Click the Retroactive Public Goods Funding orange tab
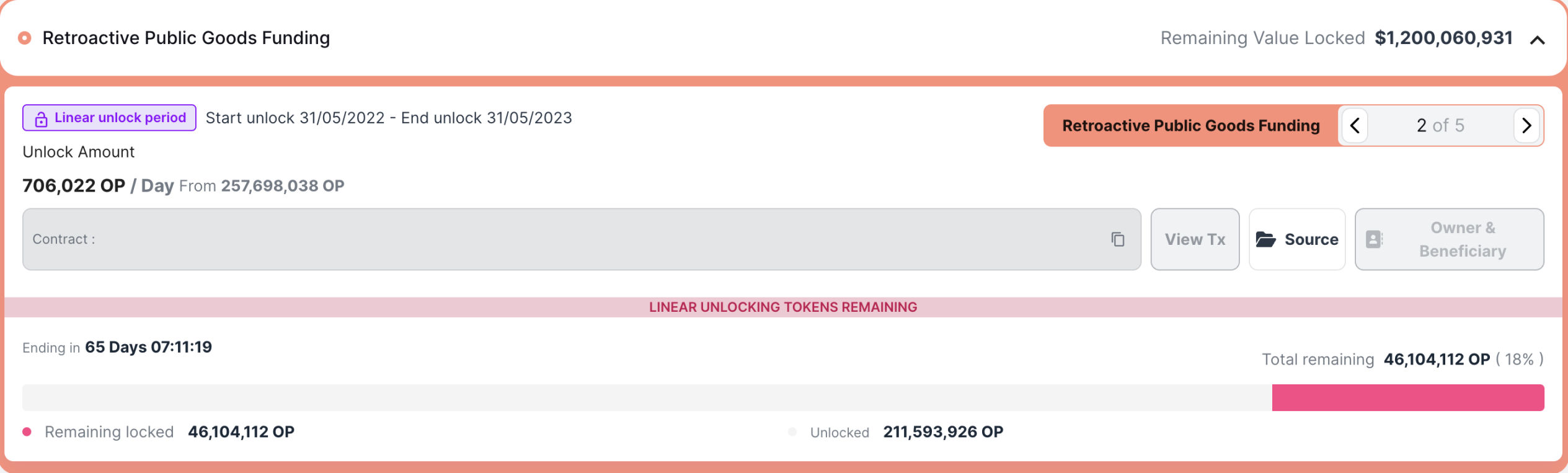This screenshot has height=473, width=1568. [1190, 126]
